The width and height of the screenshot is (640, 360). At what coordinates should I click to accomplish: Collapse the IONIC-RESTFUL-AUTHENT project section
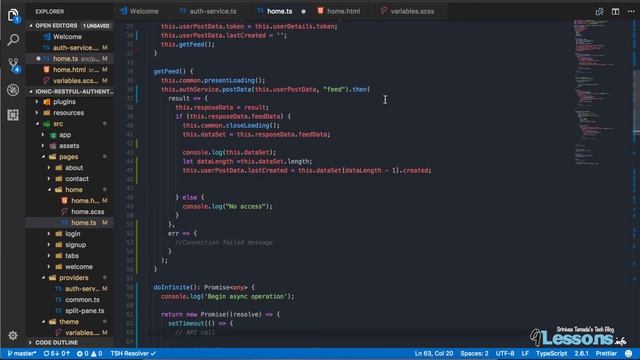70,91
